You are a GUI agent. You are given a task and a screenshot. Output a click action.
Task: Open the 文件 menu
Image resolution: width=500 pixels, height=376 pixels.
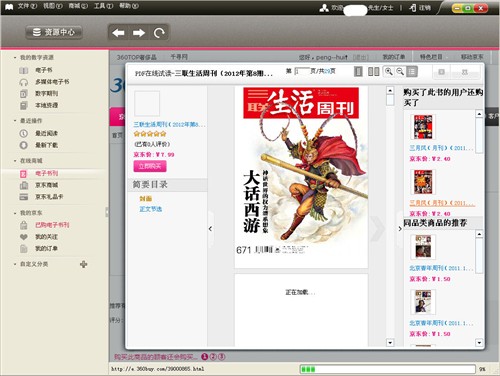(x=27, y=6)
